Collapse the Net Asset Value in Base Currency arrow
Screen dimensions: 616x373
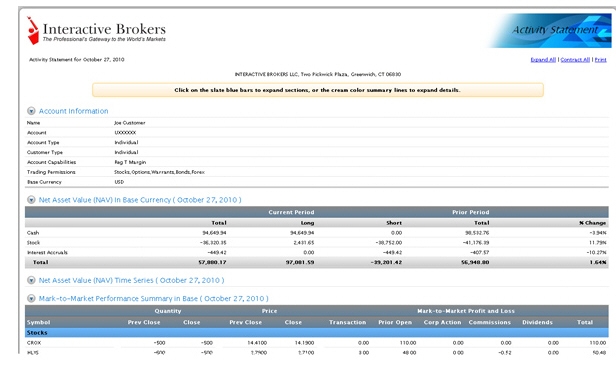point(31,200)
